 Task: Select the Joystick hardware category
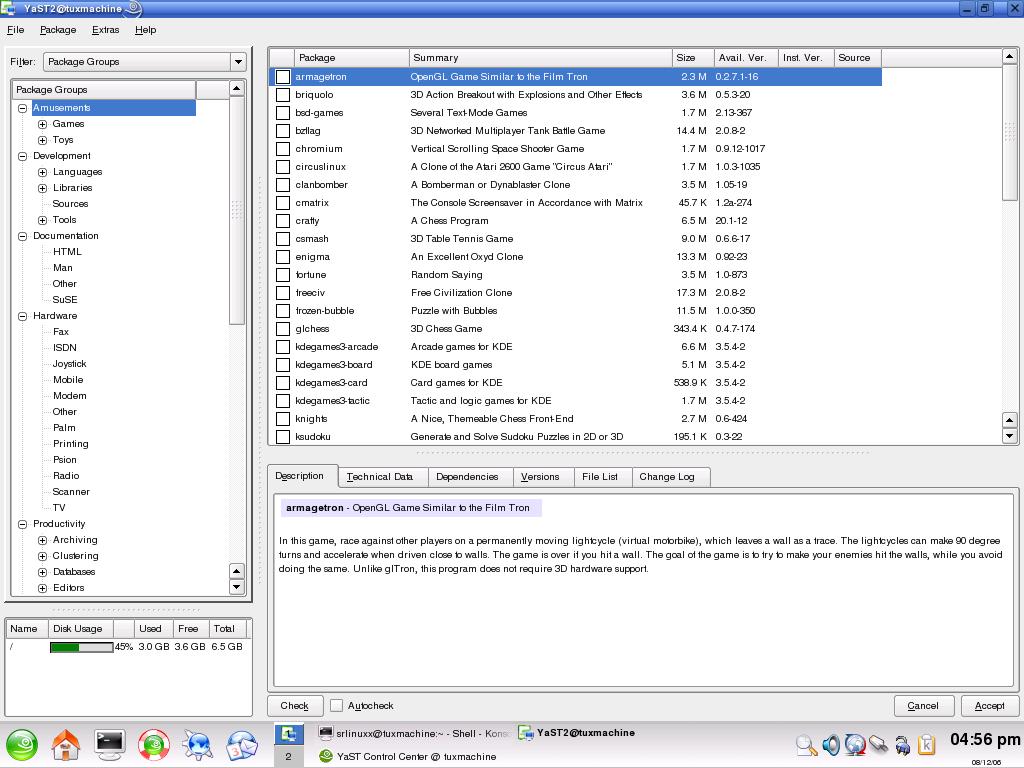coord(69,364)
